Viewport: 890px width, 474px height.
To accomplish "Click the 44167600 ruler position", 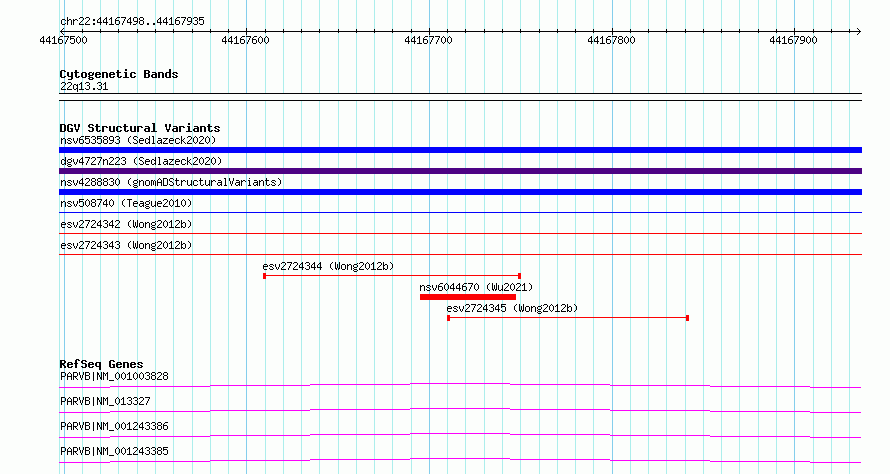I will 246,40.
